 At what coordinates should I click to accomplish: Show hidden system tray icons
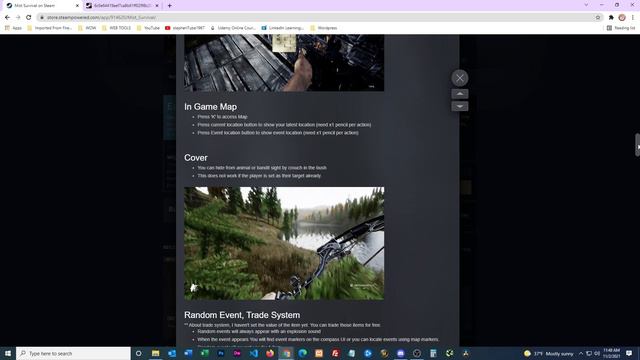[x=581, y=353]
